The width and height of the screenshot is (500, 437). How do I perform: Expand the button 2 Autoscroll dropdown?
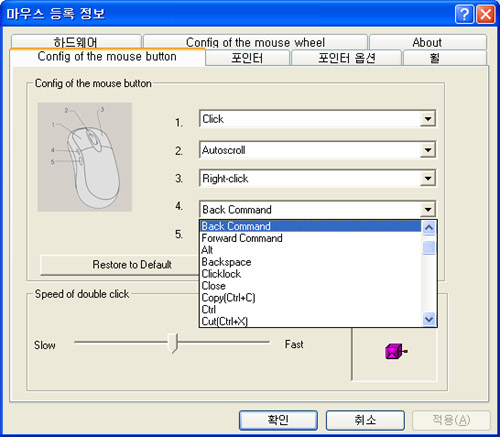pos(428,150)
